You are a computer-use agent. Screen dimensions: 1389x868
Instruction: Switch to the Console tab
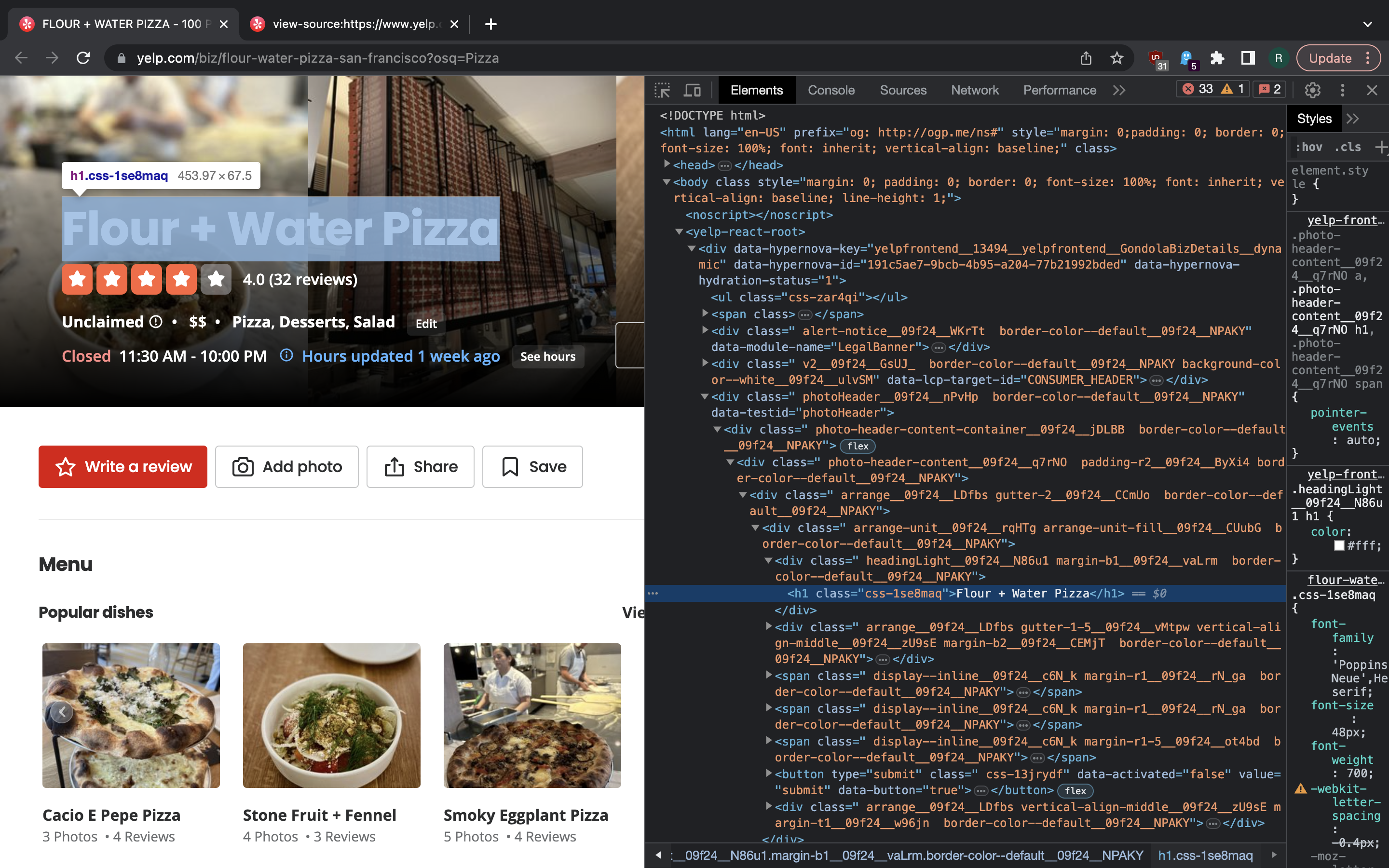click(x=831, y=90)
